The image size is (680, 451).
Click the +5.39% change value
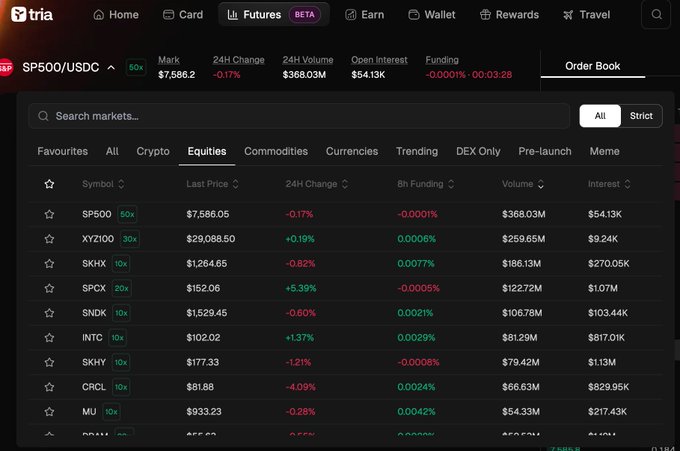pos(301,288)
